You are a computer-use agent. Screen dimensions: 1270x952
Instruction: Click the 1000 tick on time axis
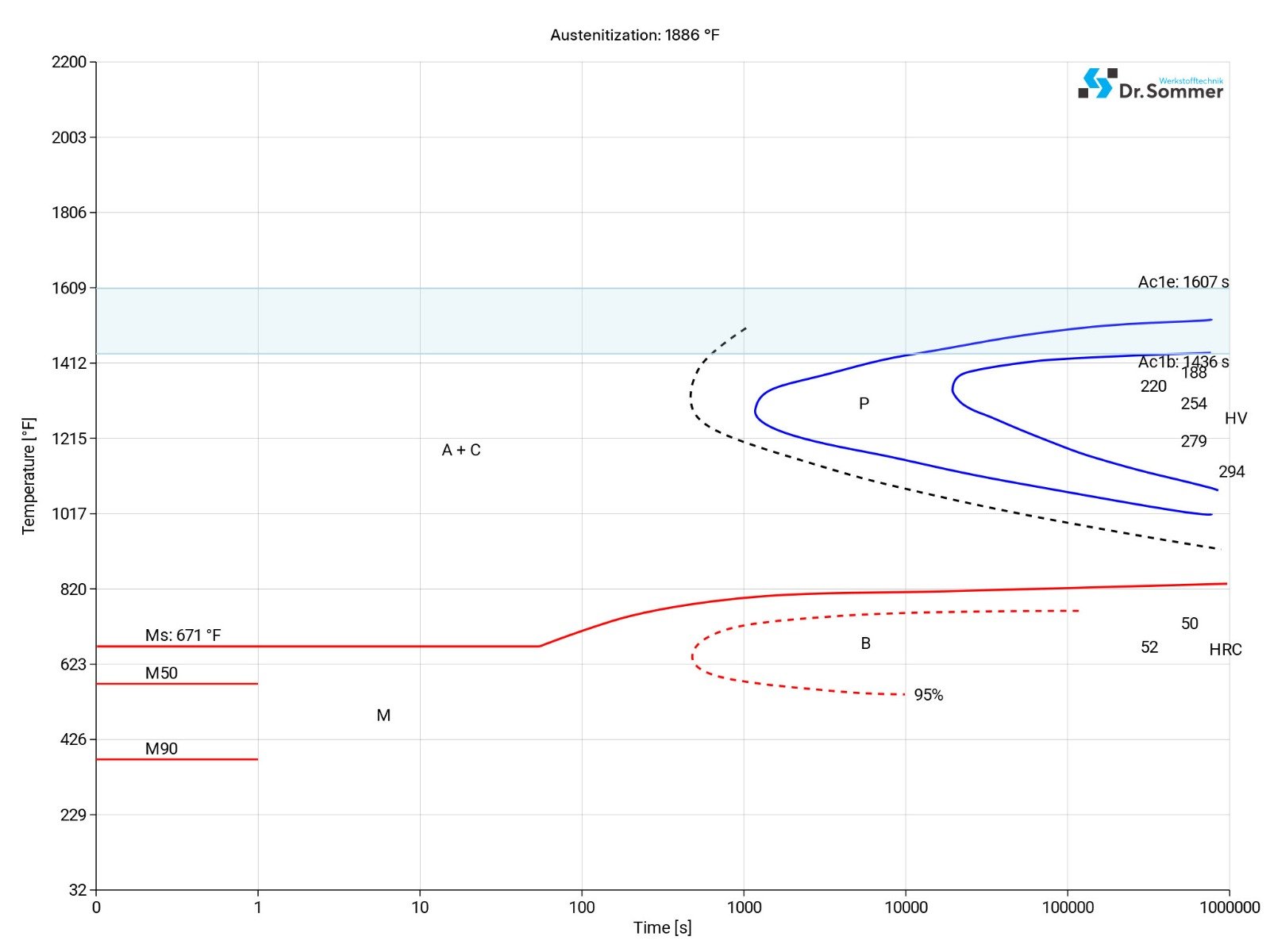pos(744,907)
